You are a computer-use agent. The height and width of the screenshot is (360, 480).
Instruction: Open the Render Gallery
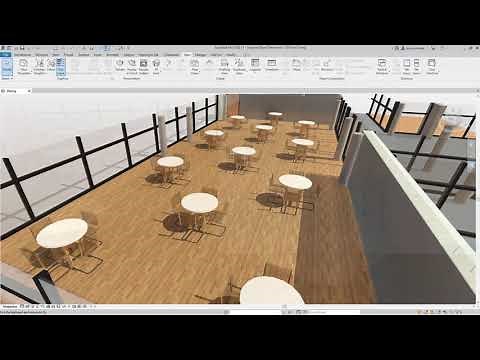point(144,66)
